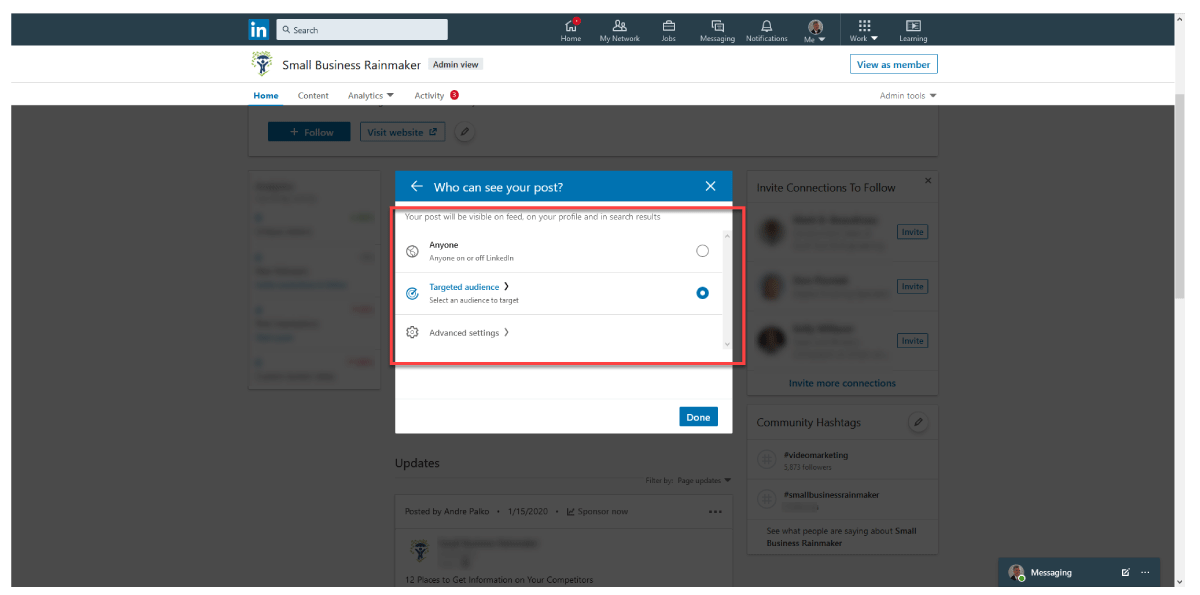Switch to the Content tab
The height and width of the screenshot is (595, 1200).
tap(313, 96)
